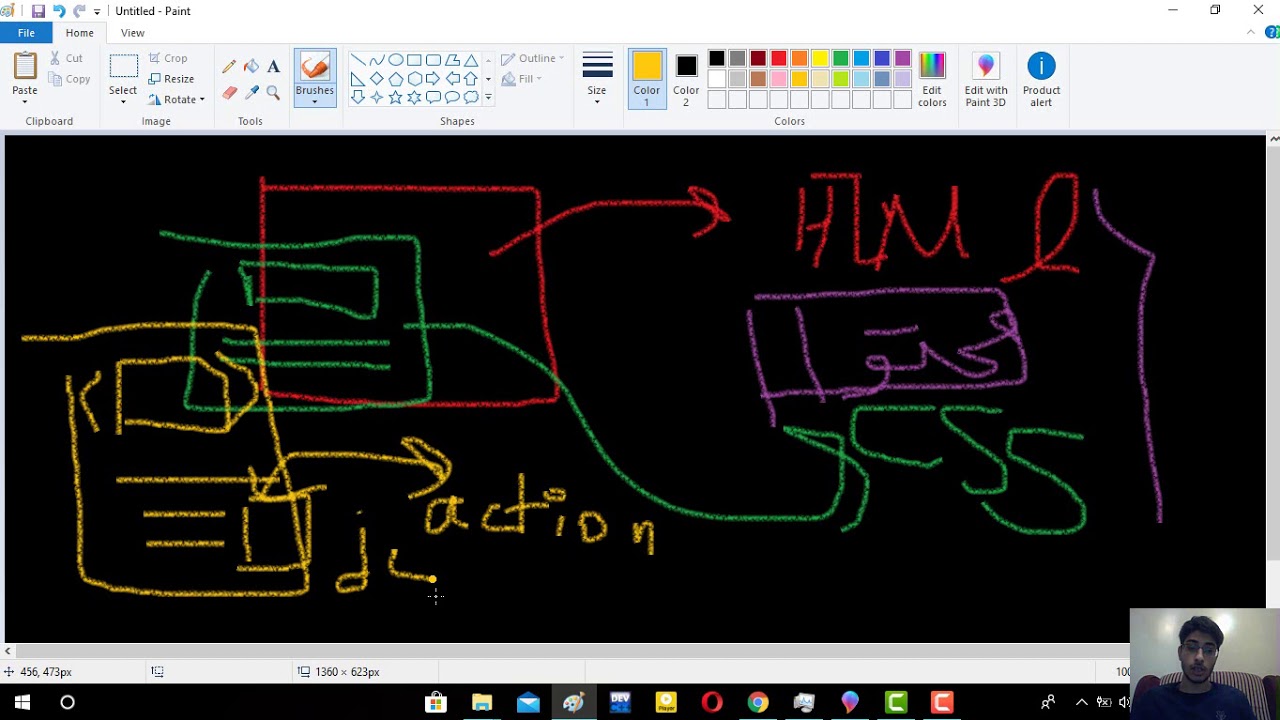Select the Eraser tool
Viewport: 1280px width, 720px height.
229,93
